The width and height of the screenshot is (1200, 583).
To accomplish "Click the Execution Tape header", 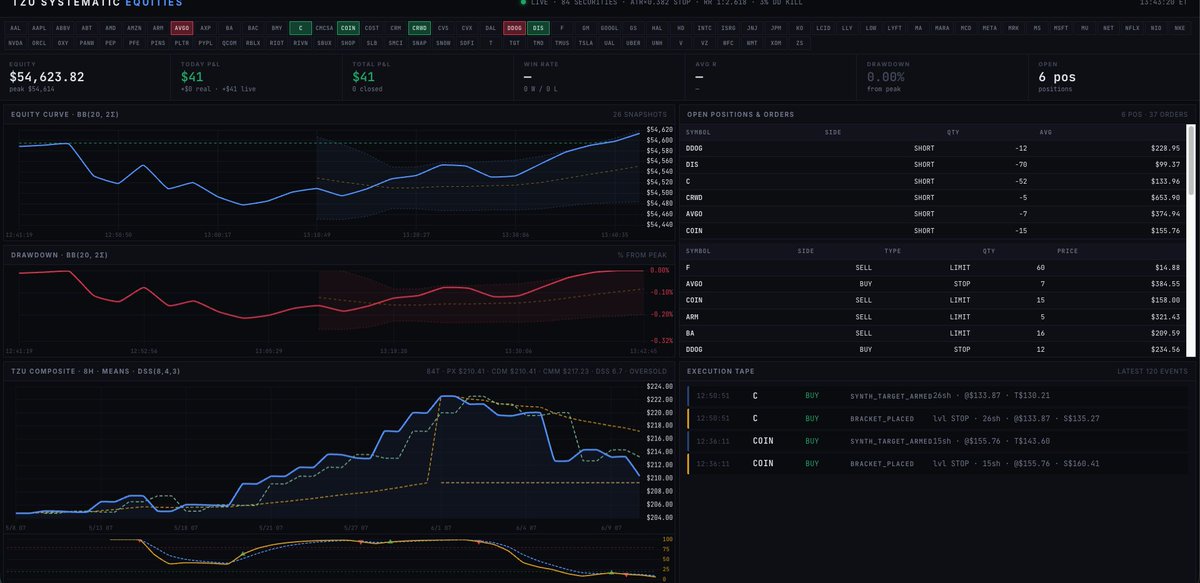I will (719, 371).
